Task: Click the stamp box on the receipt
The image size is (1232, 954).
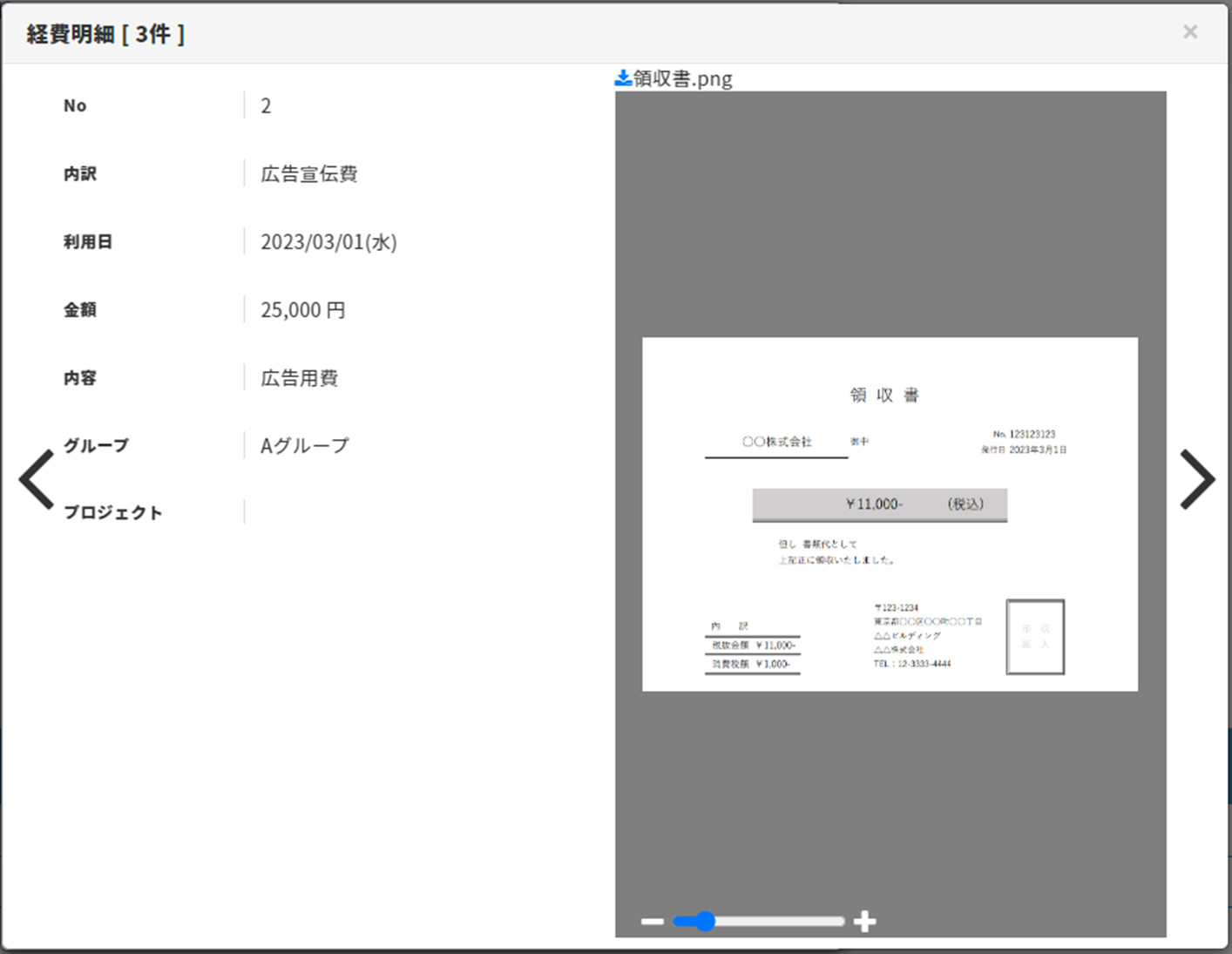Action: point(1035,637)
